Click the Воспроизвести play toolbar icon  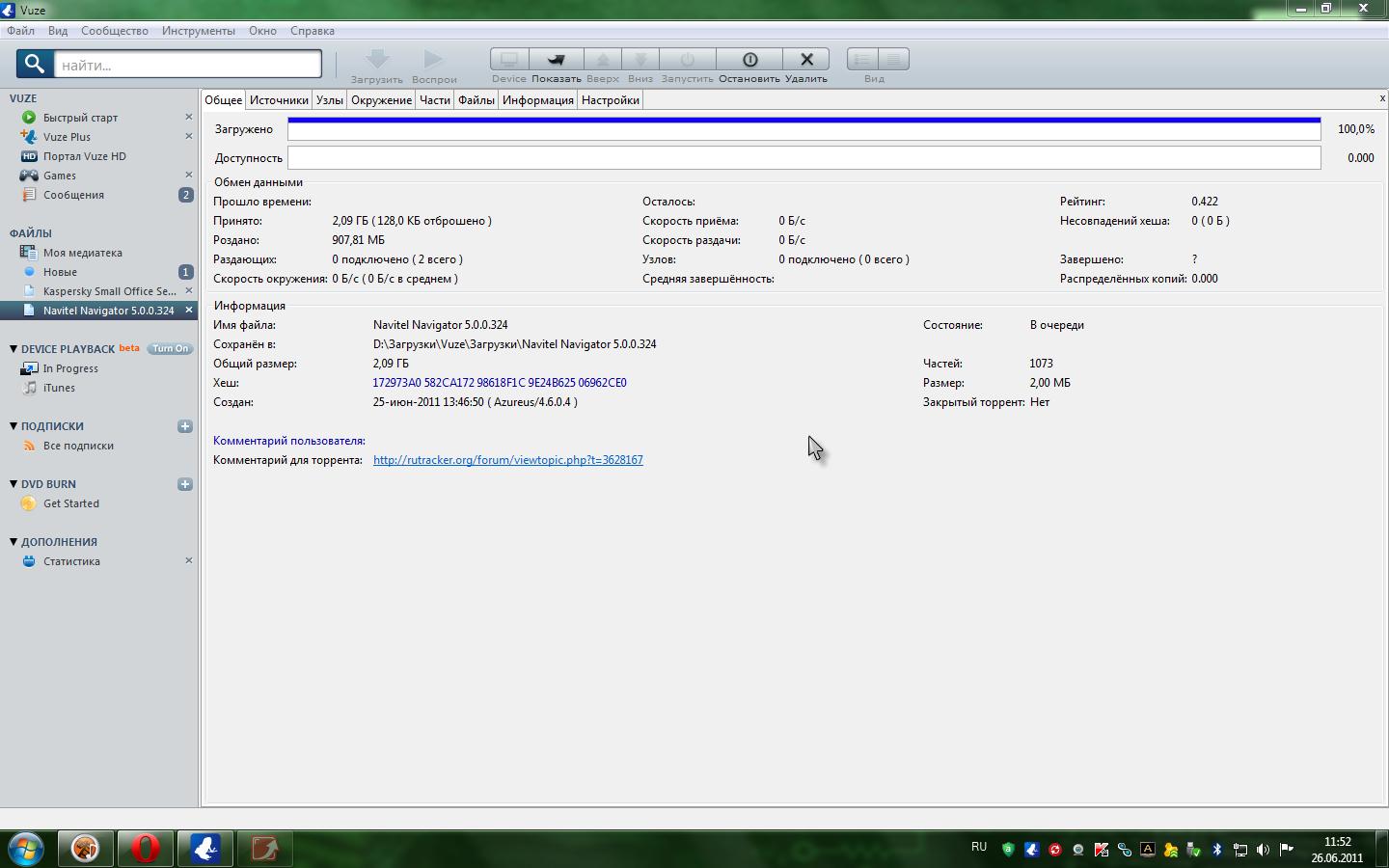434,60
